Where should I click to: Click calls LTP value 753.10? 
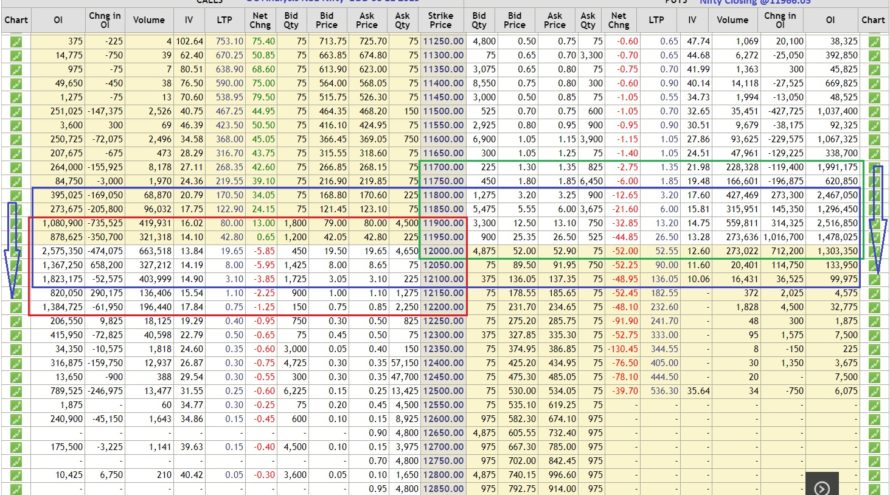[229, 41]
